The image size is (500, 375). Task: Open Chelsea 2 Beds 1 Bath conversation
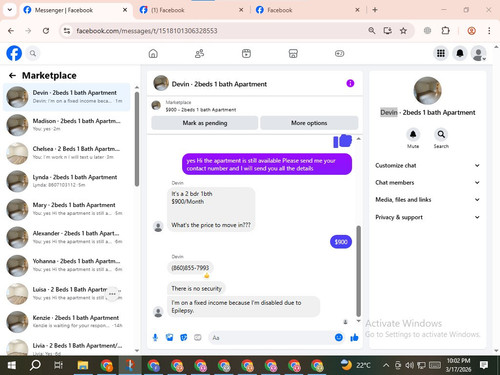coord(67,153)
